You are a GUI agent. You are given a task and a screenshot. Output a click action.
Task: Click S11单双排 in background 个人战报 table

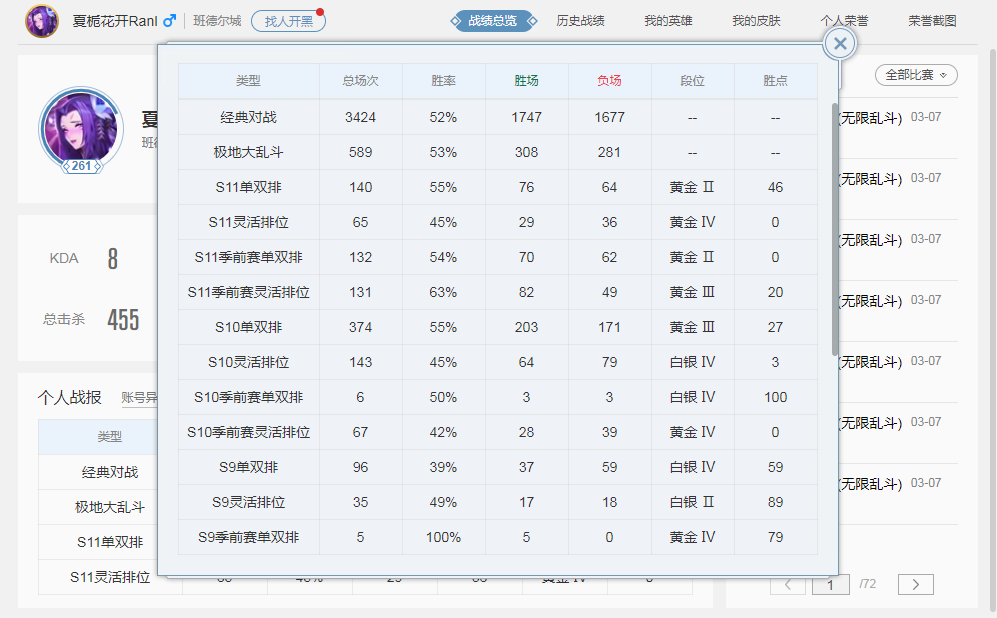[109, 542]
